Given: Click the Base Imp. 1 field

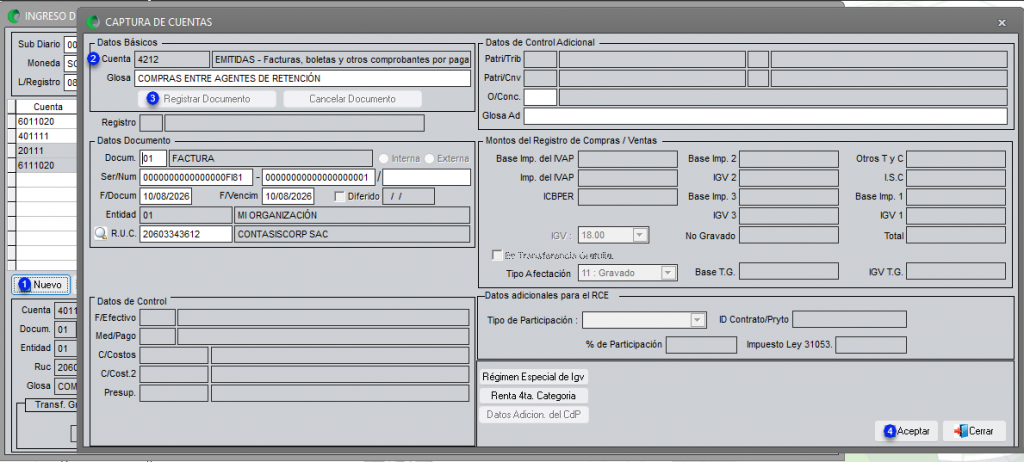Looking at the screenshot, I should [956, 197].
